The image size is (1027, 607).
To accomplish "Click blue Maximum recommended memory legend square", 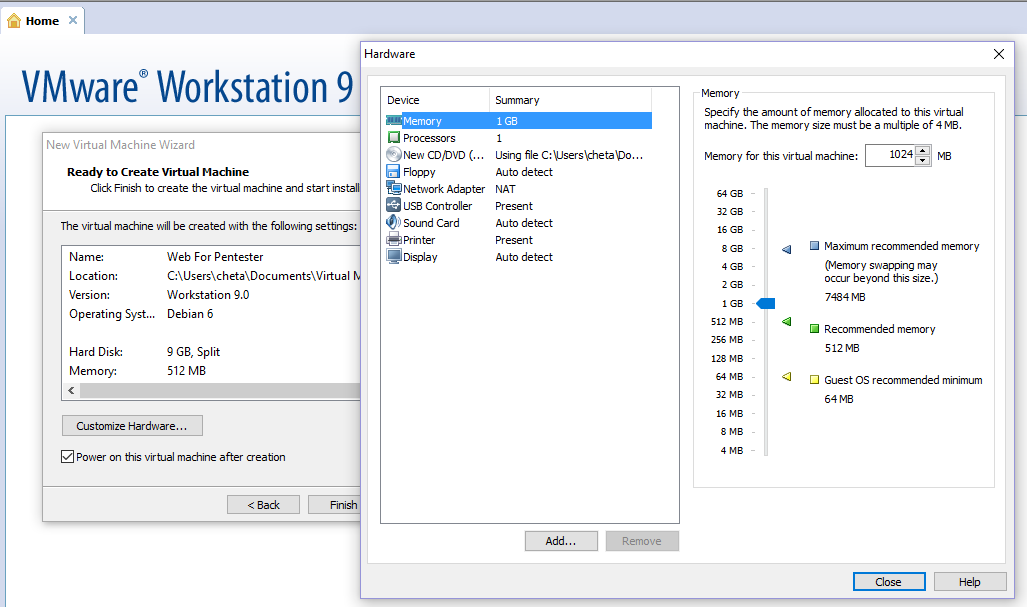I will (814, 246).
